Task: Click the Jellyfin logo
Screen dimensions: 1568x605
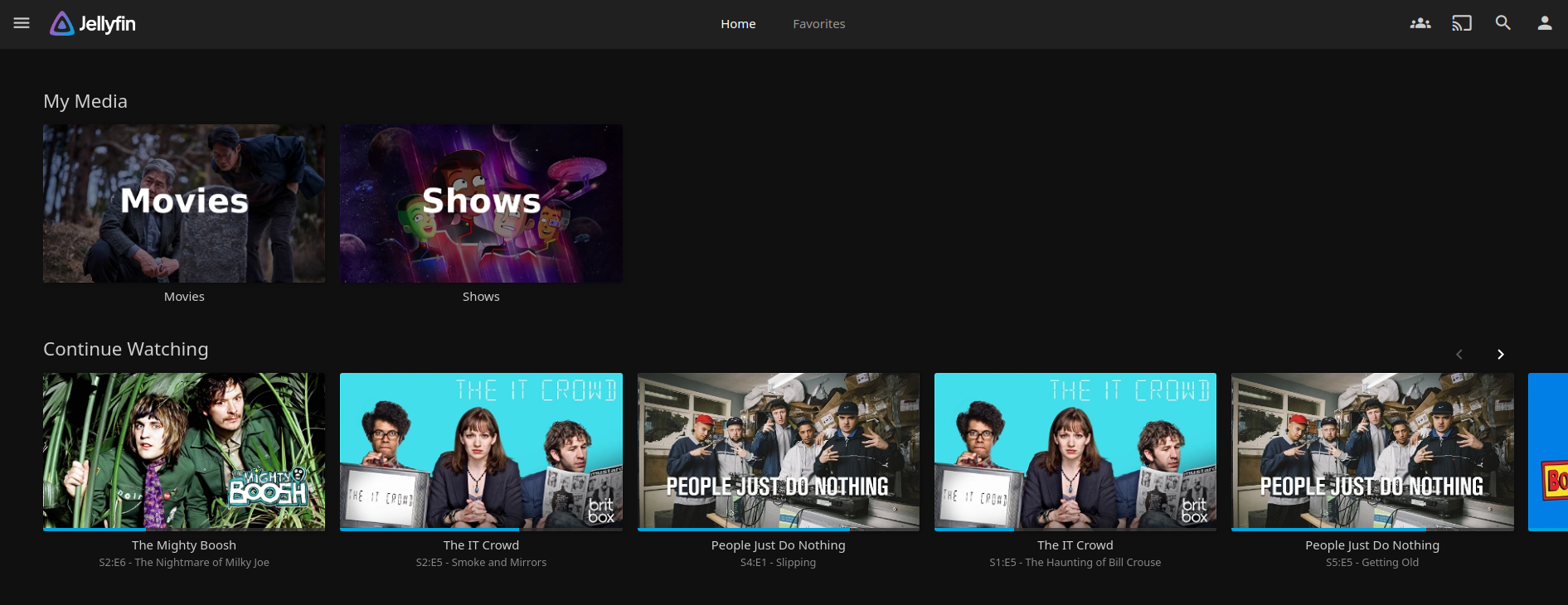Action: click(93, 24)
